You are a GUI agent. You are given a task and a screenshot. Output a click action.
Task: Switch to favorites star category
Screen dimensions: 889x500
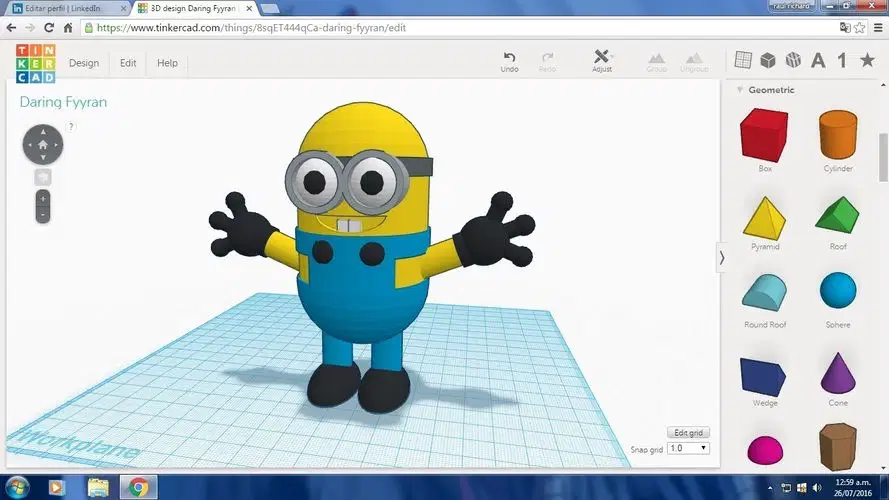click(867, 60)
